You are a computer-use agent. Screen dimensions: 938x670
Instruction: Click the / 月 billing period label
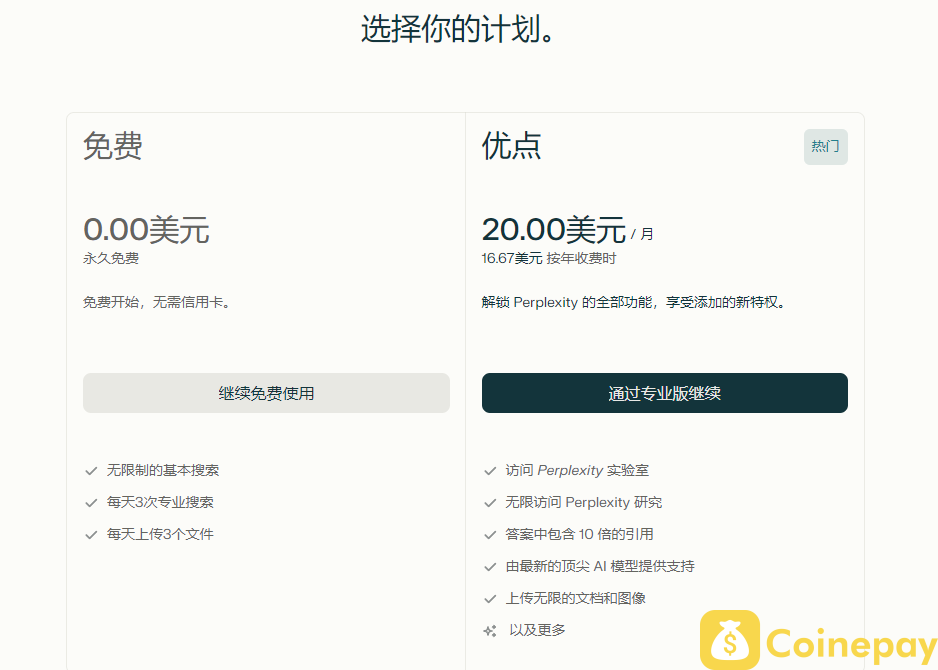click(642, 234)
